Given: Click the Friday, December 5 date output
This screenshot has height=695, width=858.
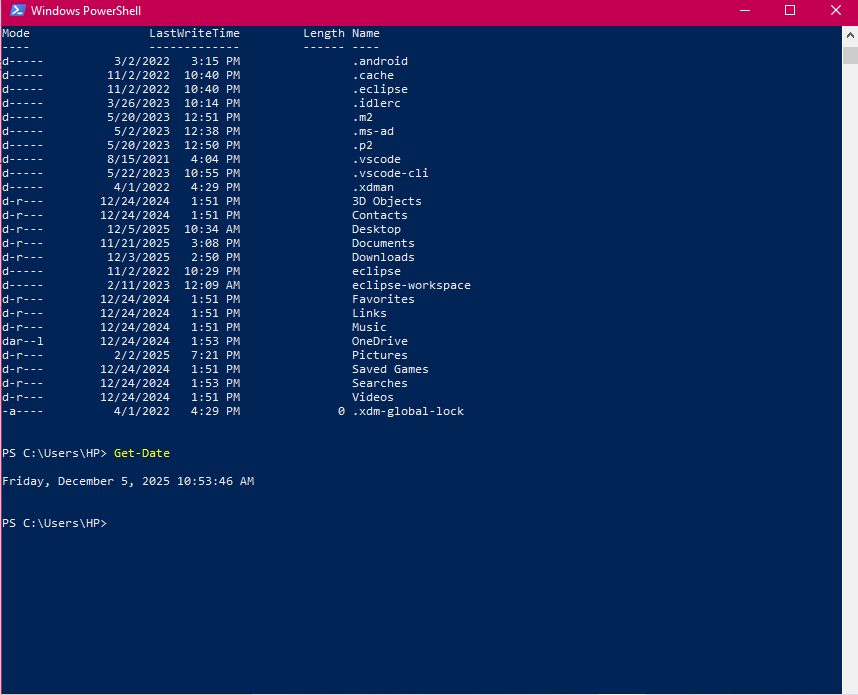Looking at the screenshot, I should point(128,481).
